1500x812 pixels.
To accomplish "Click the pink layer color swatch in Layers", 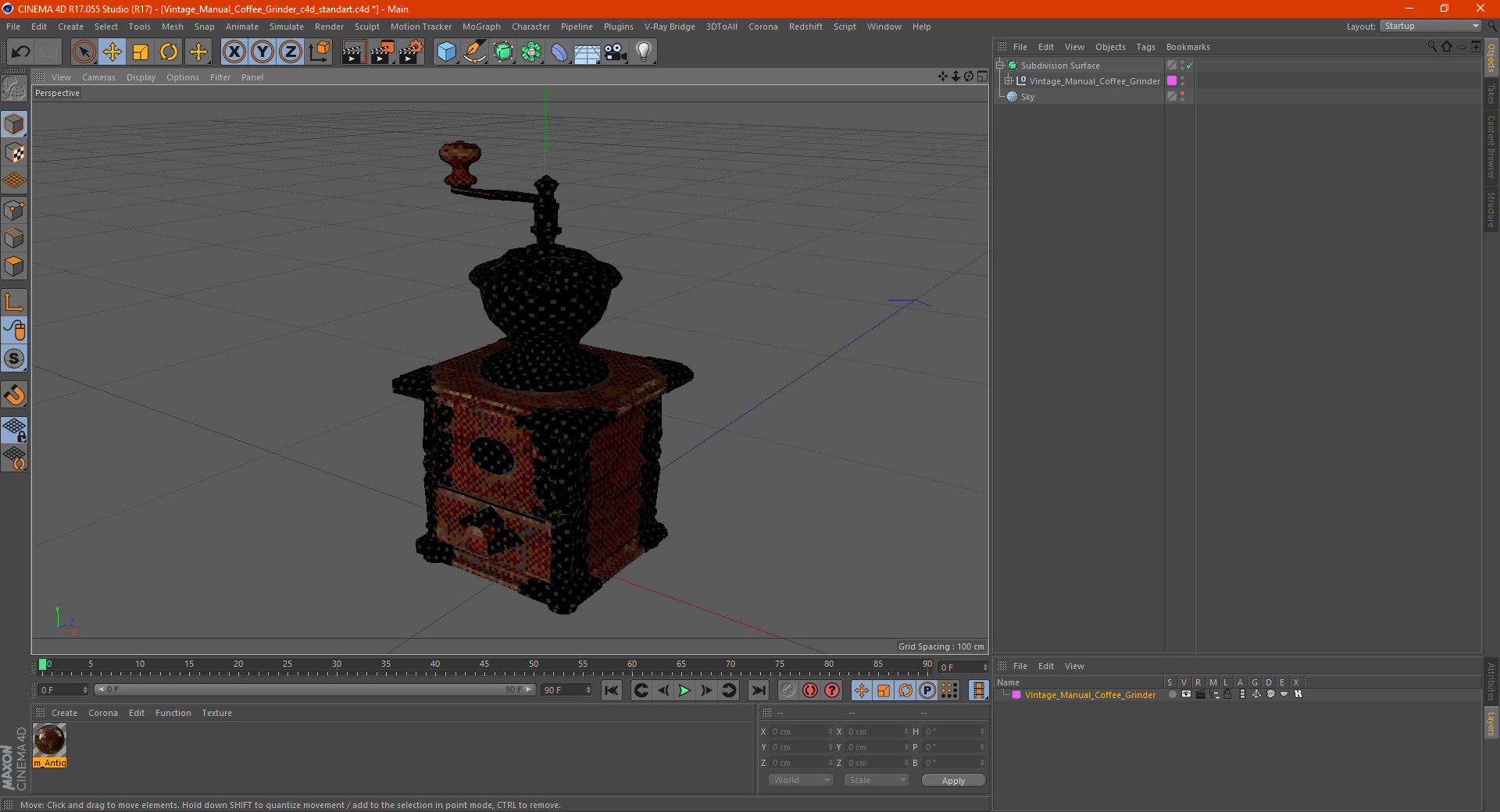I will tap(1016, 694).
